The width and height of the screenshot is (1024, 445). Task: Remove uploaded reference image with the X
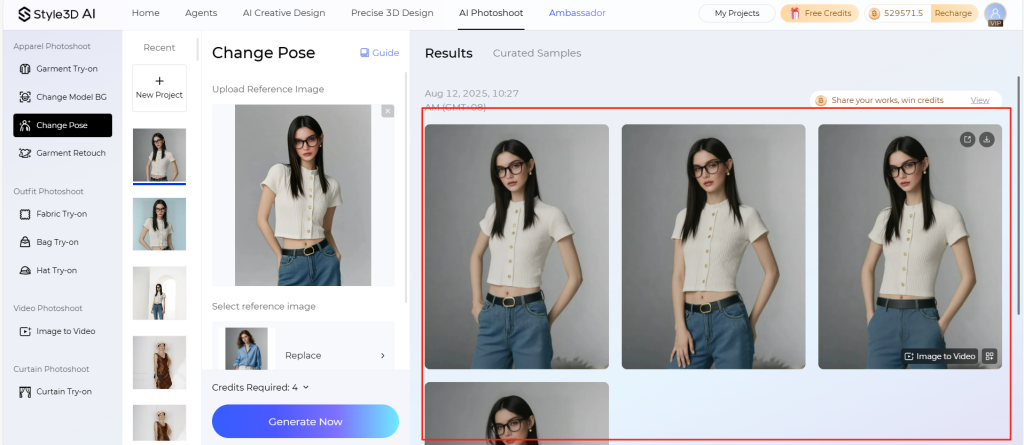point(388,111)
